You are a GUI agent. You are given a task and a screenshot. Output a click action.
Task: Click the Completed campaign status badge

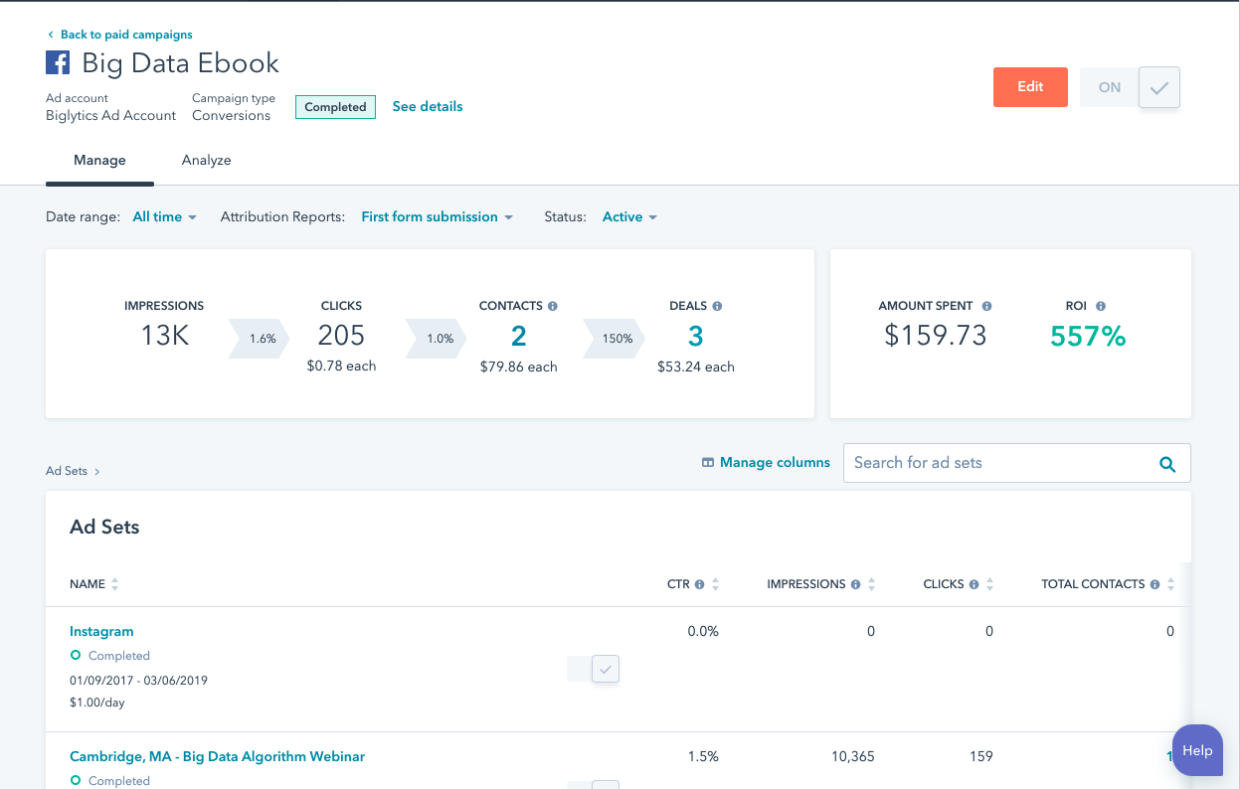[x=335, y=107]
